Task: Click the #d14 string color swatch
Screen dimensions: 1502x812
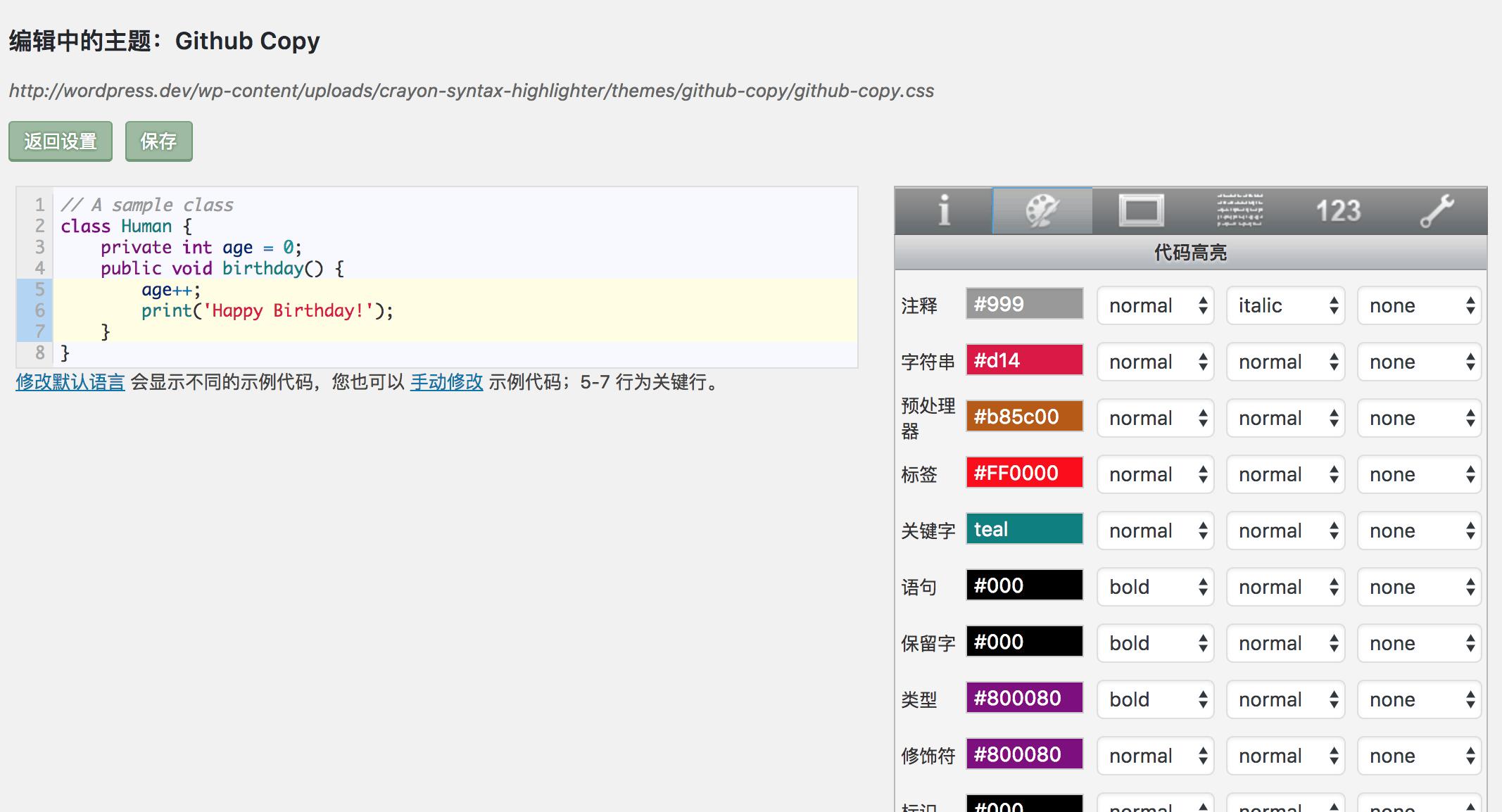Action: [1024, 361]
